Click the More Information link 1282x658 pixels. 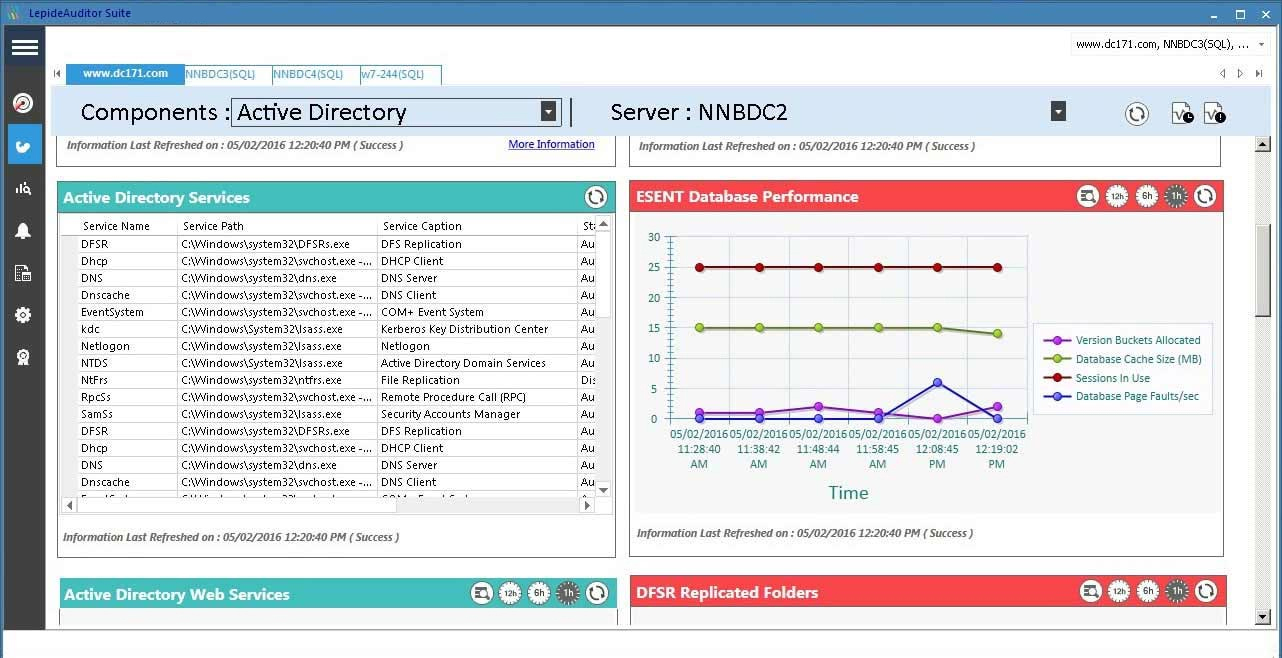[551, 144]
